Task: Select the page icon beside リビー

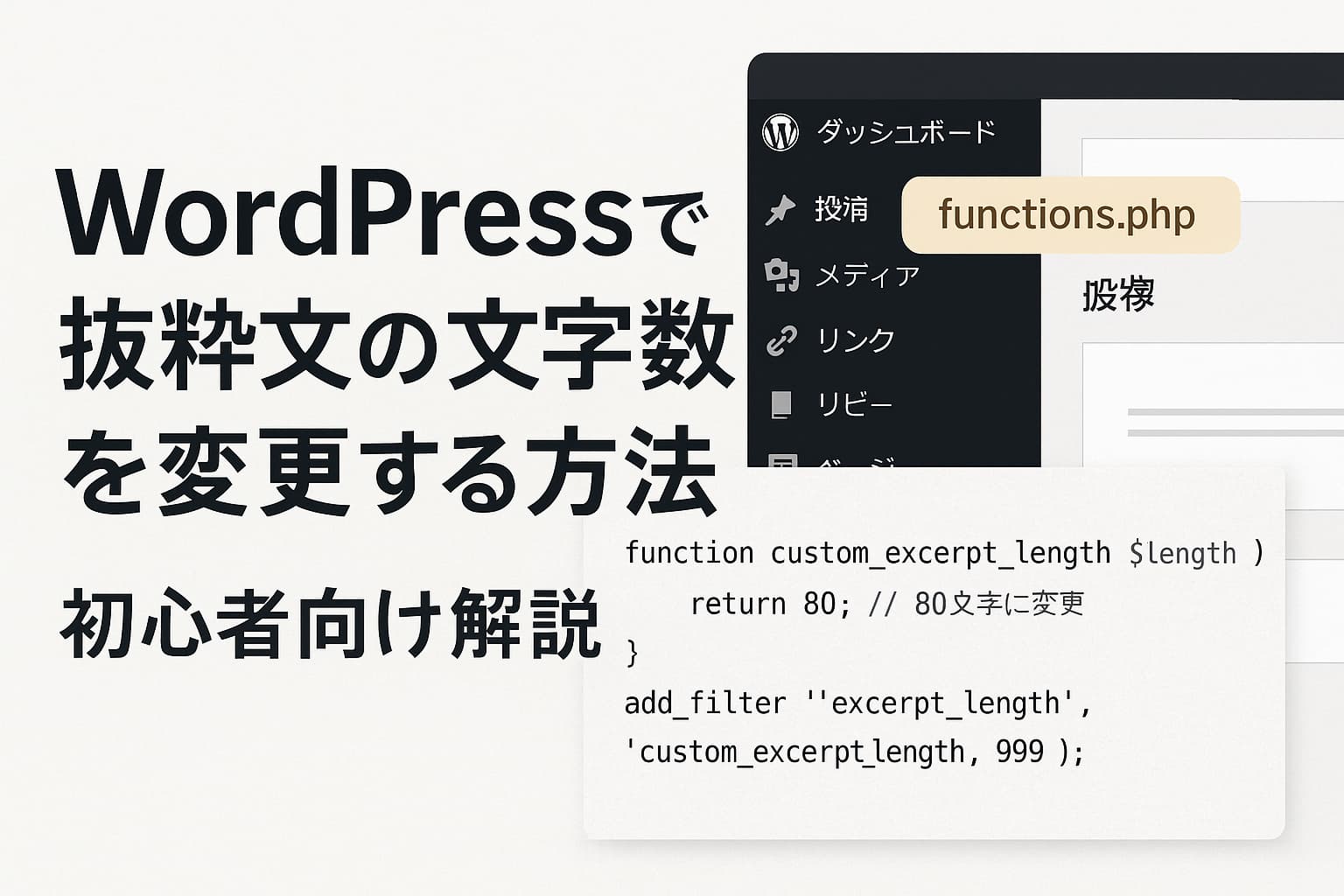Action: pos(781,403)
